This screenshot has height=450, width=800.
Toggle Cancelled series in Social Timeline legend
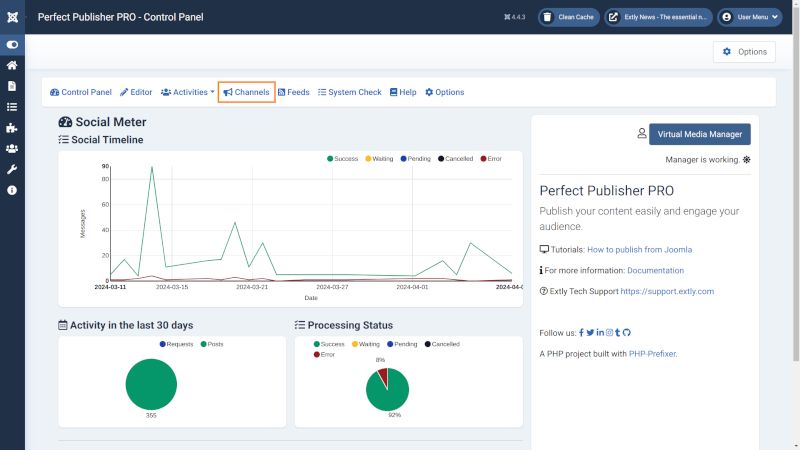(x=455, y=159)
